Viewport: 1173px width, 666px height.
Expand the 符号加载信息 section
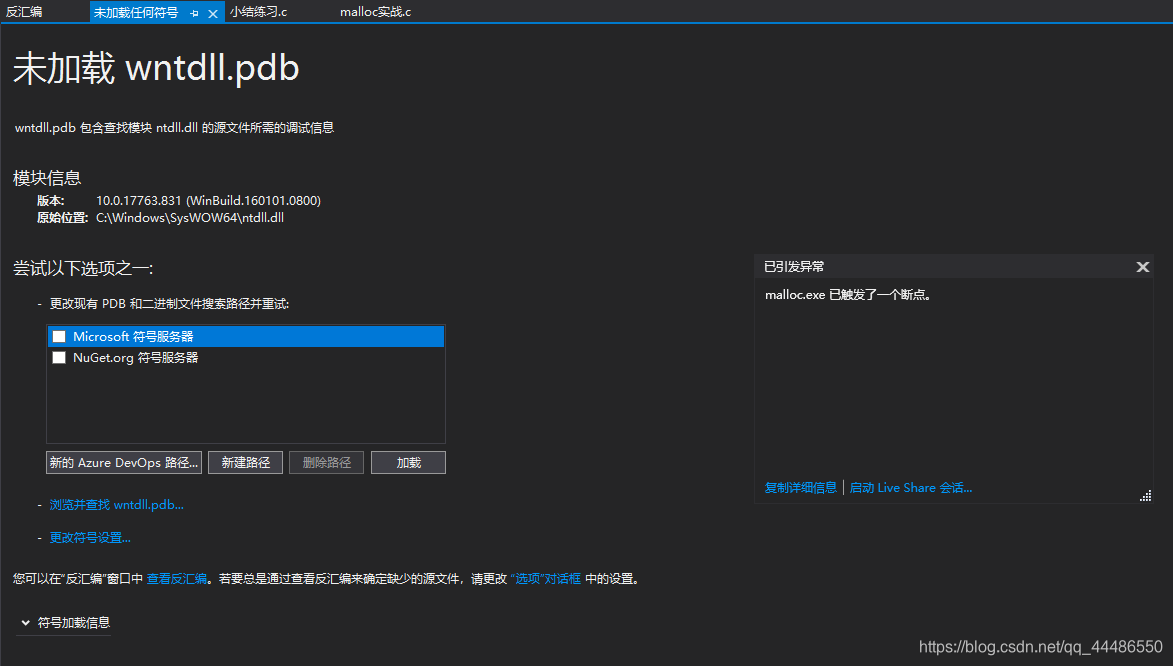[65, 623]
